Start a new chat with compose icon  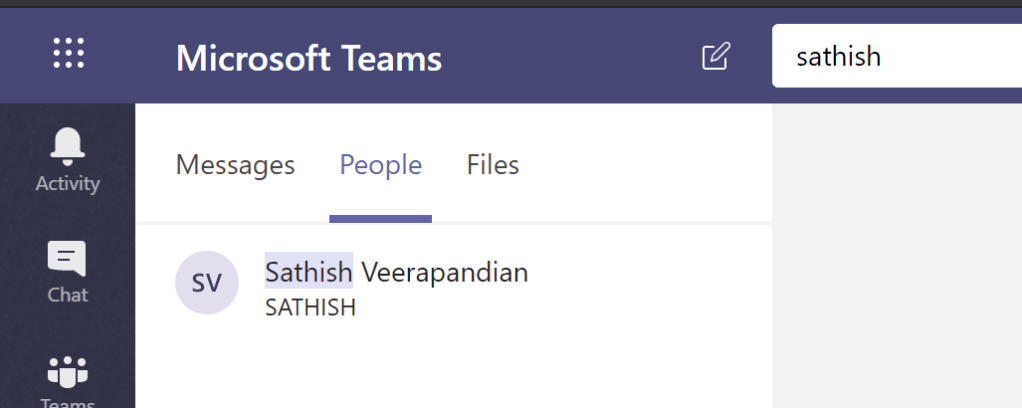pyautogui.click(x=715, y=56)
